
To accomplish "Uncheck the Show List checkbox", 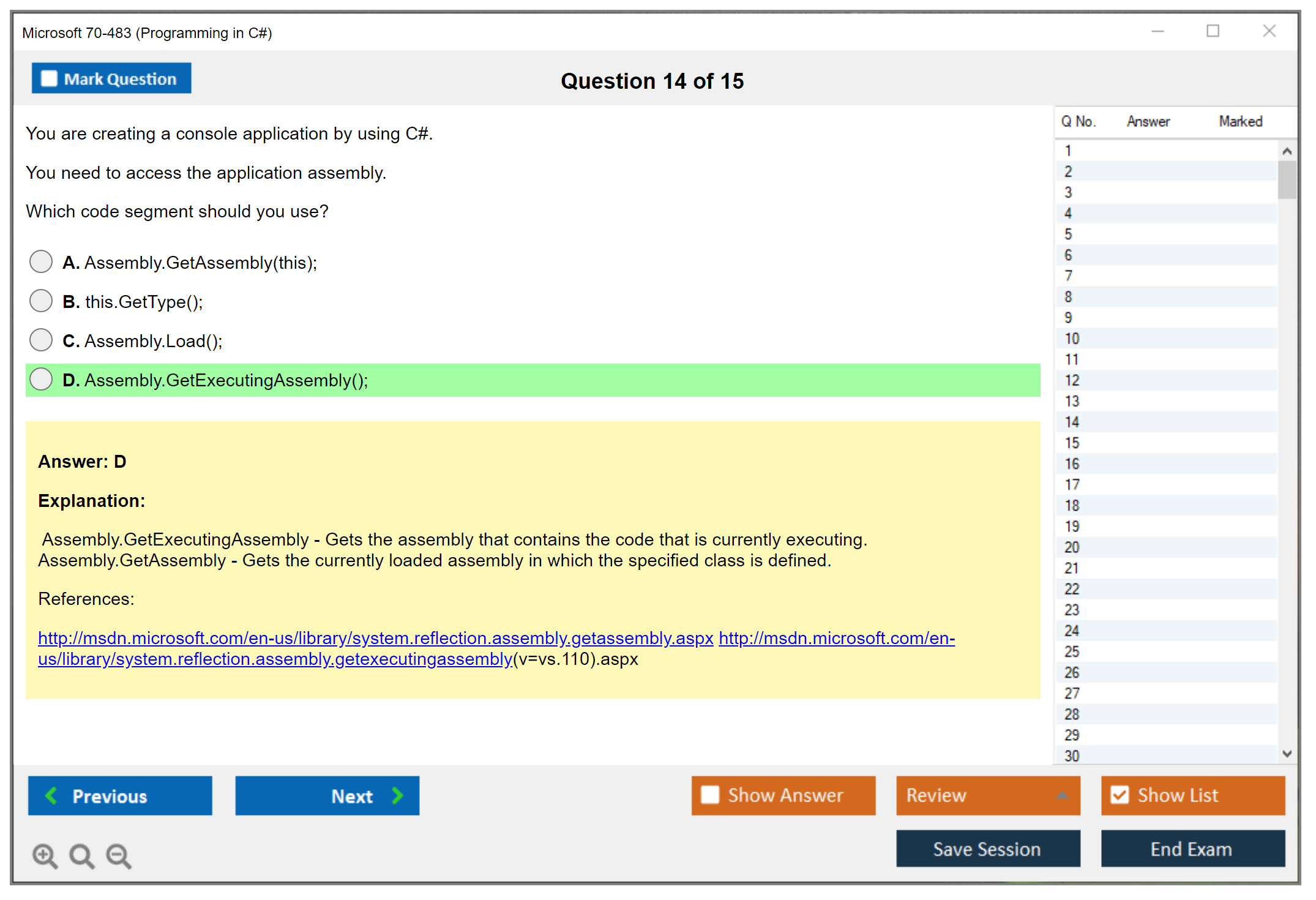I will tap(1120, 795).
